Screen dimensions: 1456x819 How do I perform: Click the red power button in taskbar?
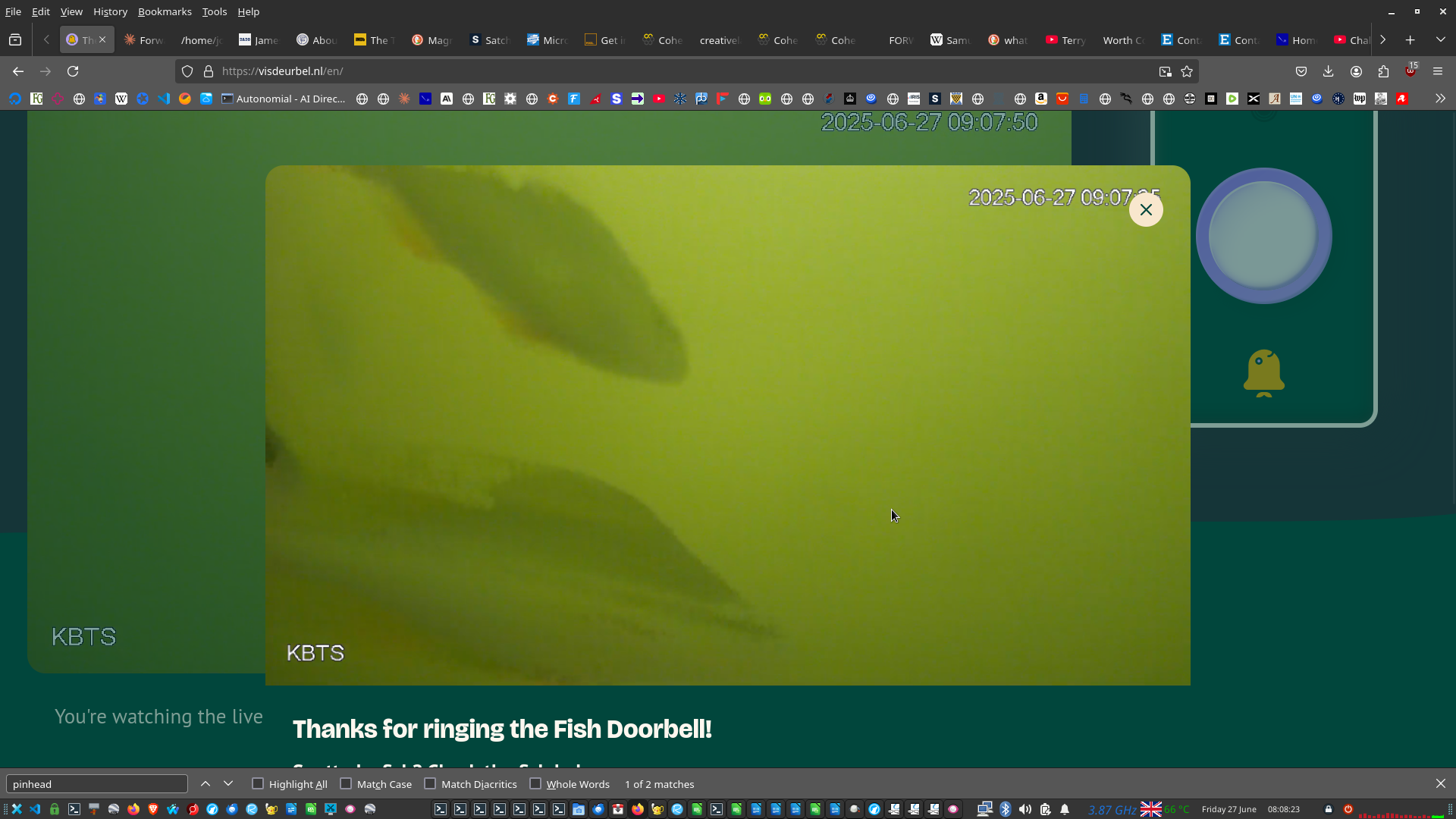tap(1348, 809)
